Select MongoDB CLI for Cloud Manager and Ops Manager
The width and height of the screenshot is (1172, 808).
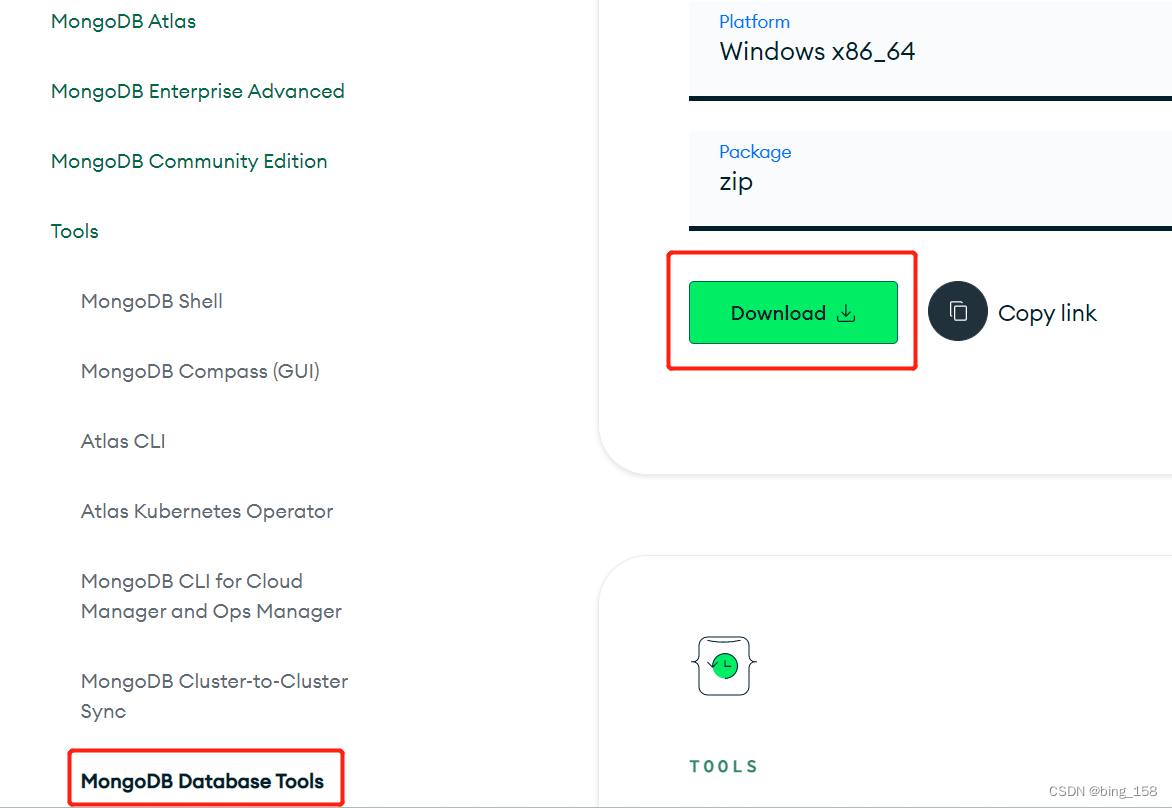pos(211,596)
